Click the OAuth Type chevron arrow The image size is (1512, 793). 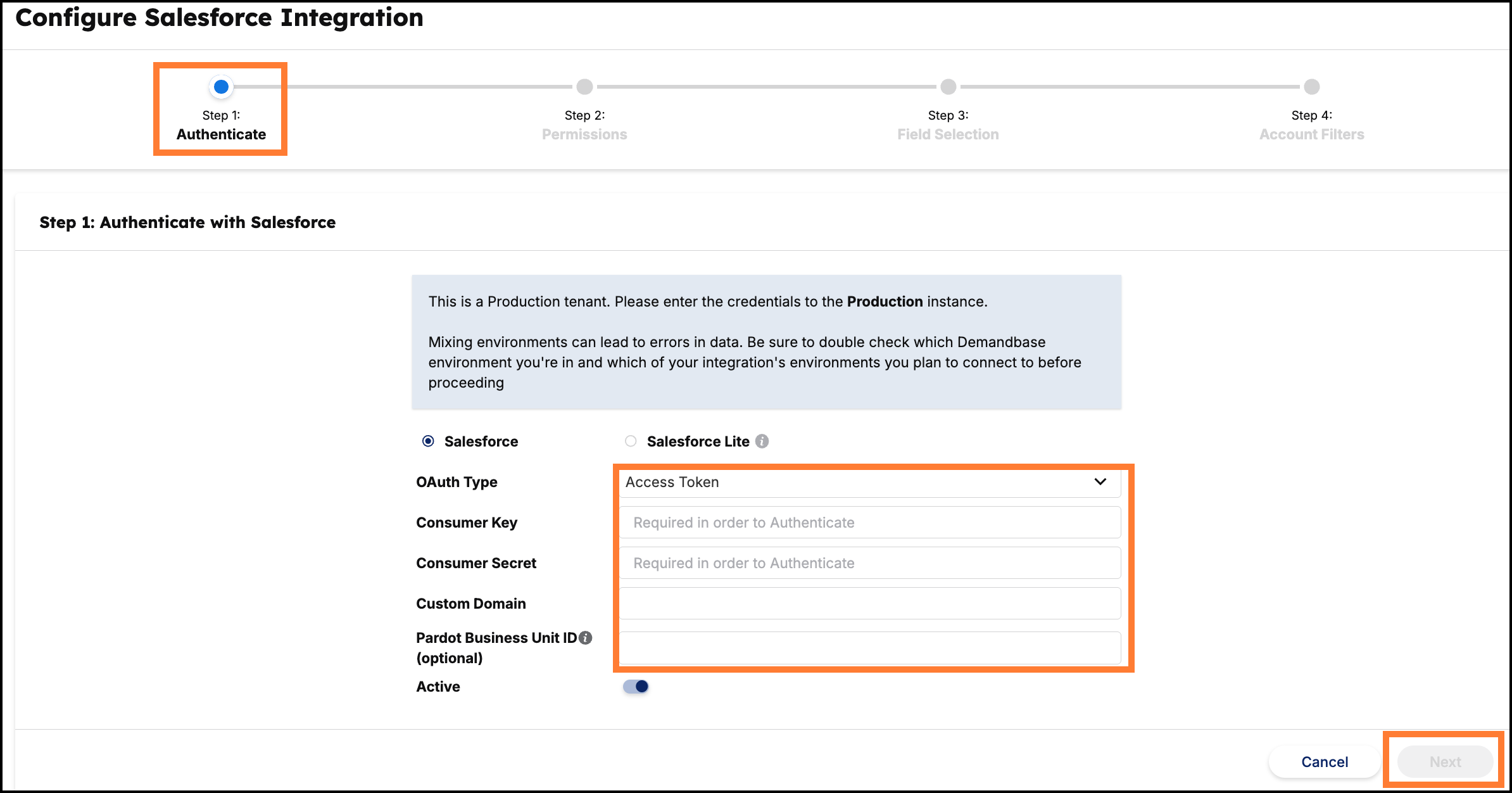pyautogui.click(x=1100, y=482)
